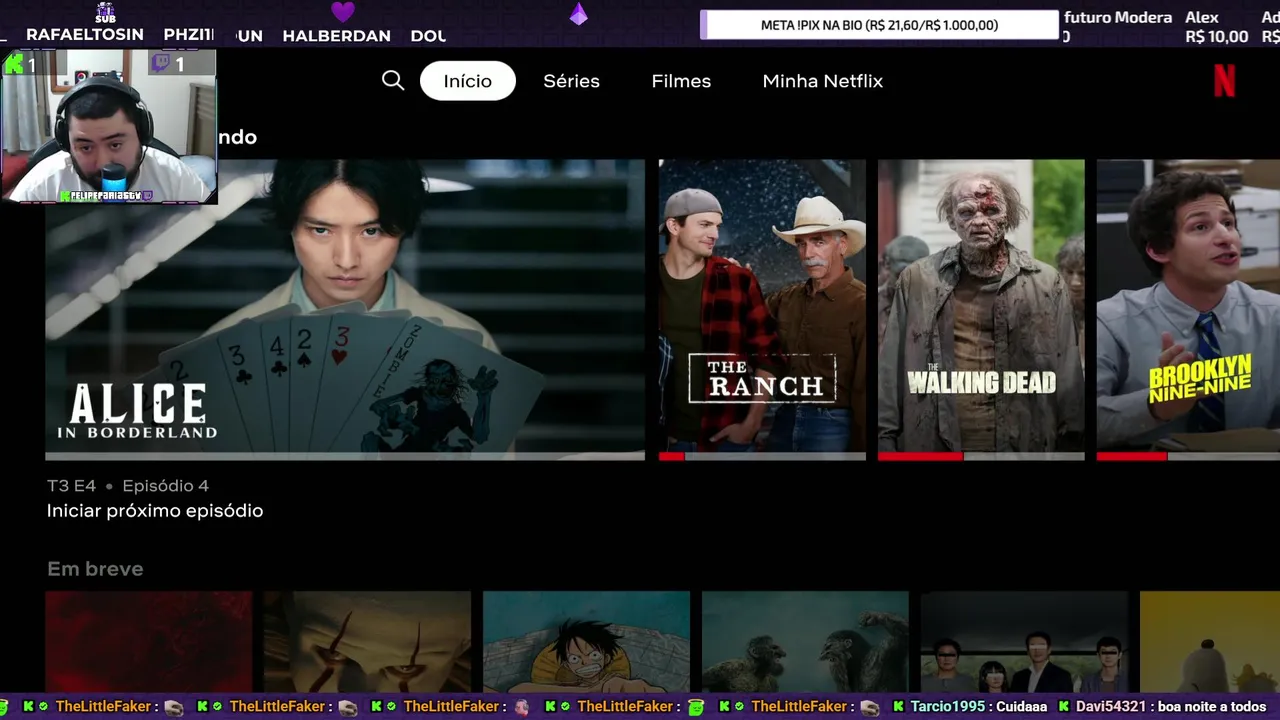Go to Minha Netflix tab

823,81
